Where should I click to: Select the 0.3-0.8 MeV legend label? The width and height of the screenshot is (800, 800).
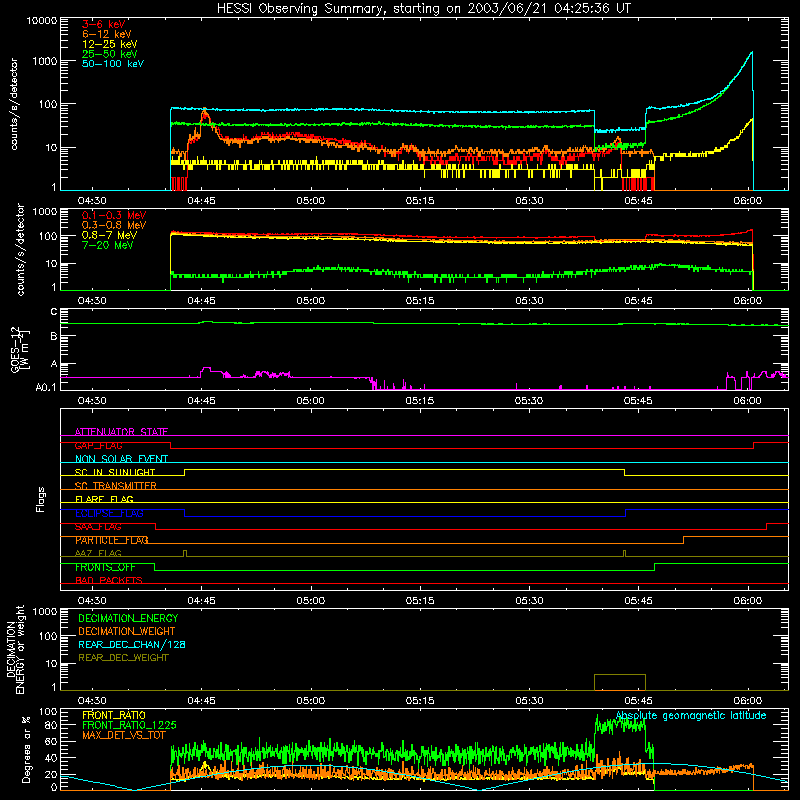[114, 225]
